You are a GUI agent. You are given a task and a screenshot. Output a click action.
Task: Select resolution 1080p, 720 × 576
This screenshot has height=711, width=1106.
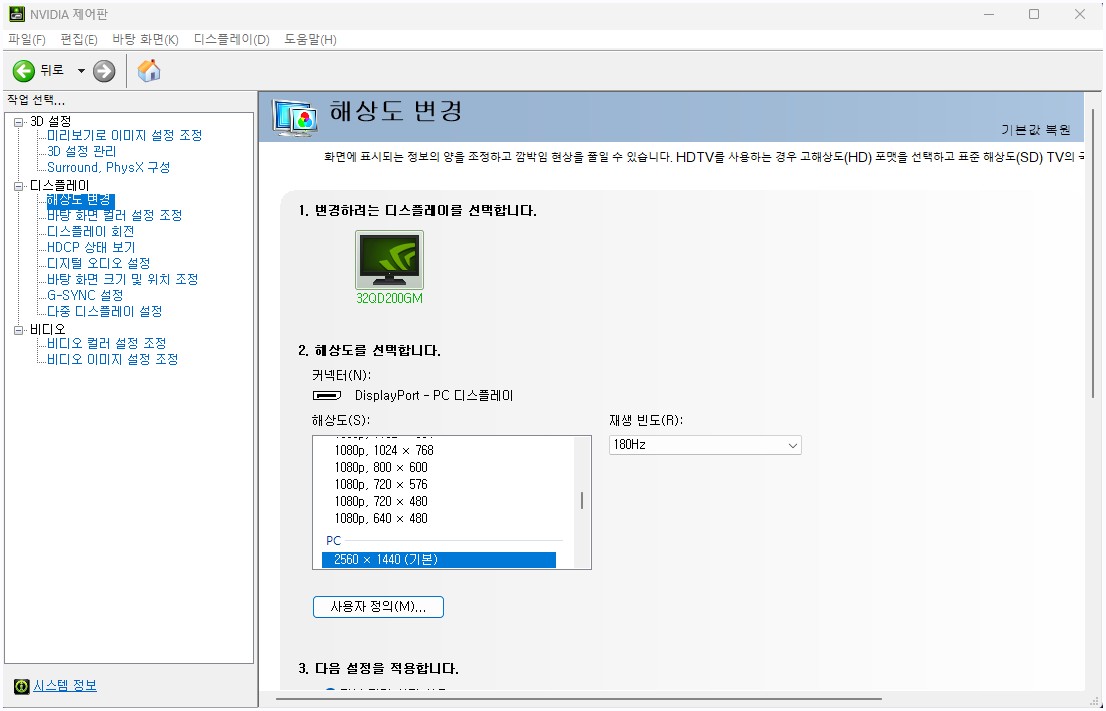point(381,485)
